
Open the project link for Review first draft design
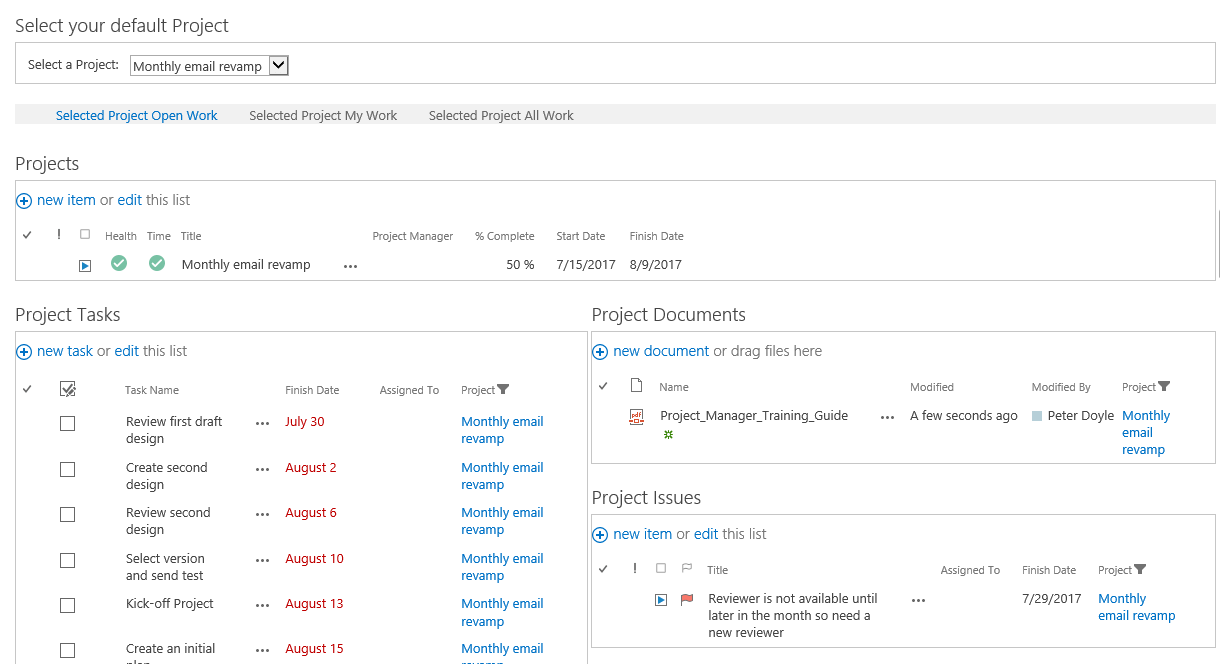tap(502, 430)
